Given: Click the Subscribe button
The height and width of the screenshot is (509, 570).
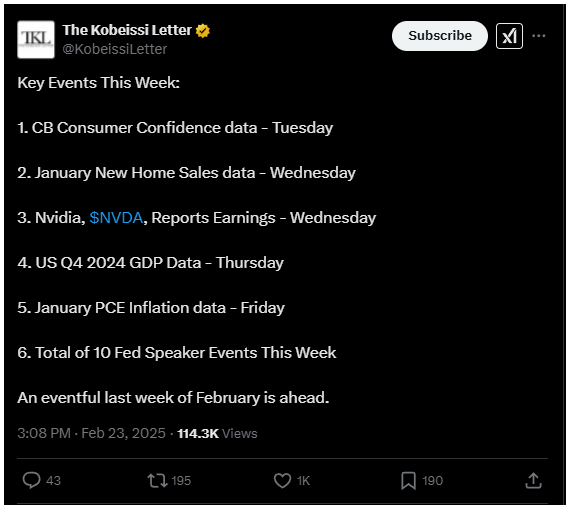Looking at the screenshot, I should [439, 36].
